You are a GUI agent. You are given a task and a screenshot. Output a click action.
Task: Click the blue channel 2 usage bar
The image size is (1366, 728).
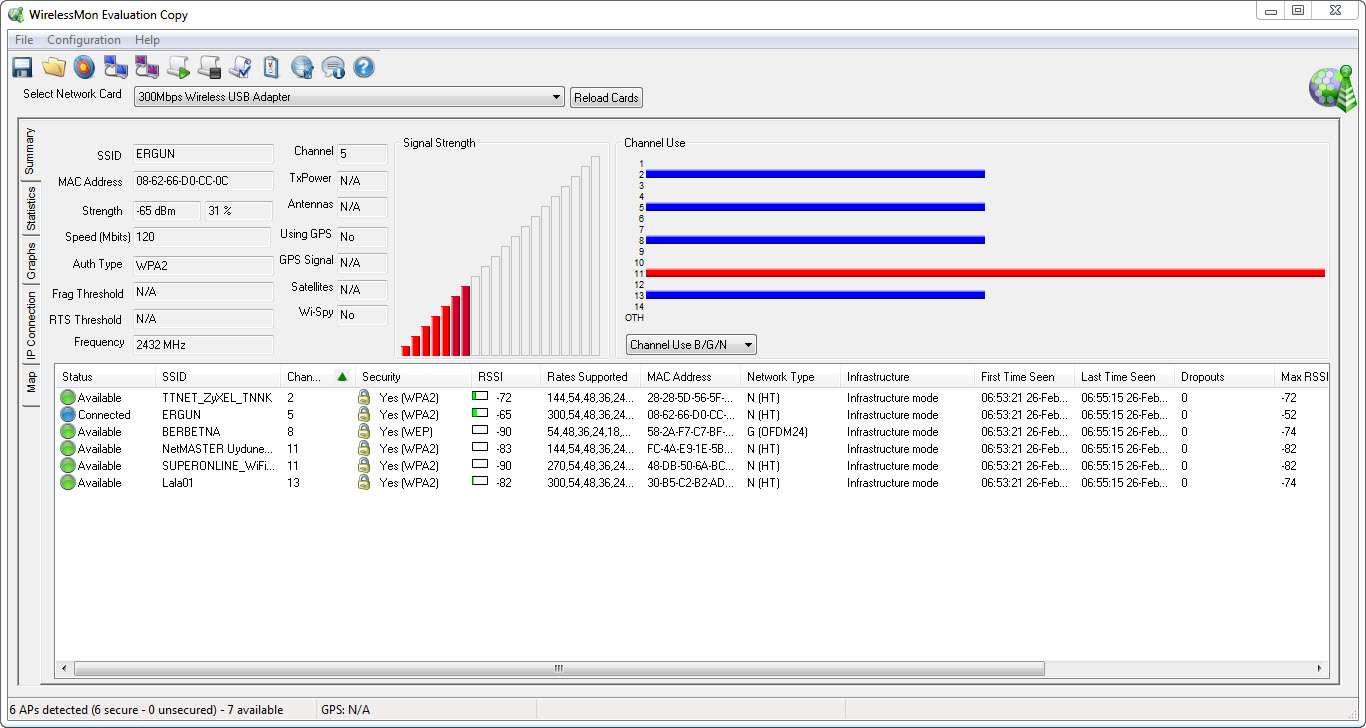815,174
